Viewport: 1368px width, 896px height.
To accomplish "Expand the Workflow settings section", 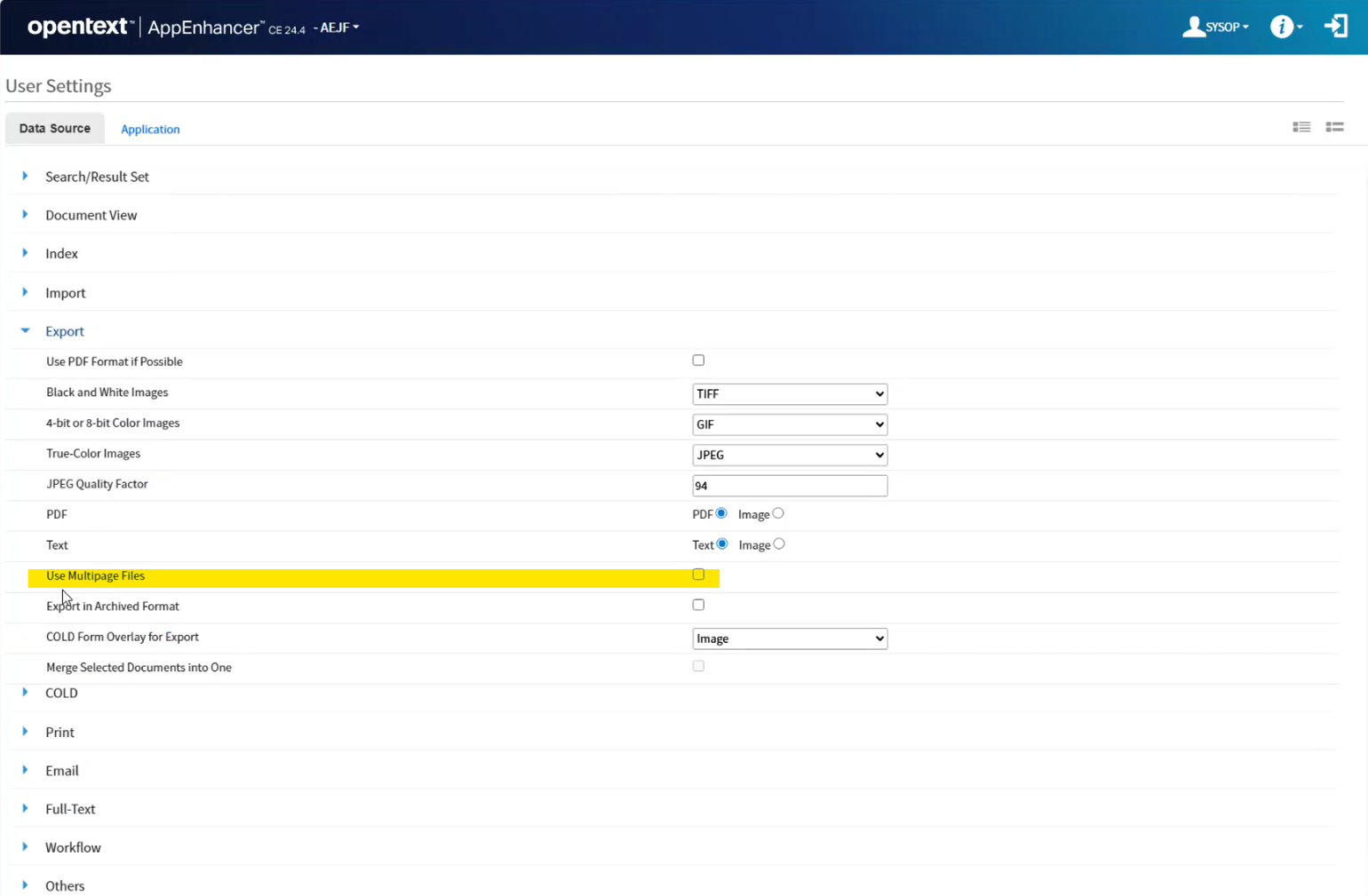I will tap(25, 847).
